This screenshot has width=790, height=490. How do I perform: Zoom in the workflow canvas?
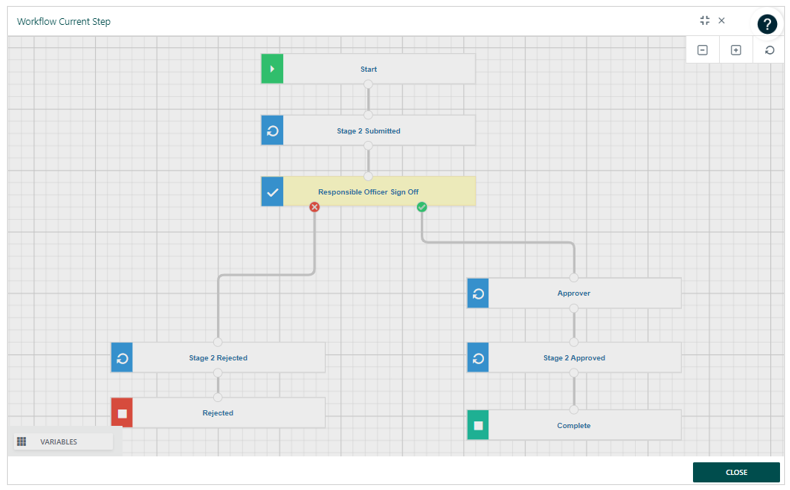[x=736, y=50]
